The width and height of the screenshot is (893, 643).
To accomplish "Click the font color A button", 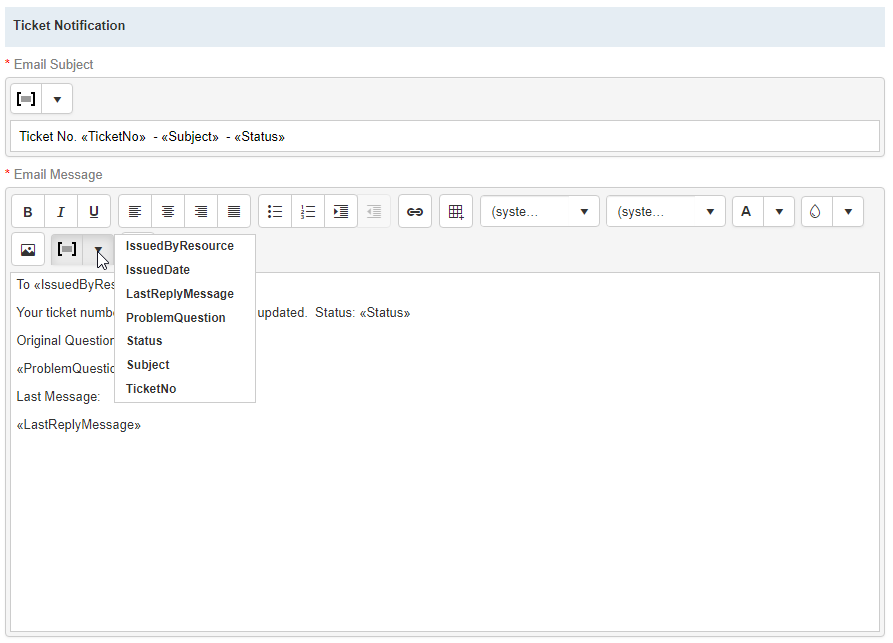I will [x=747, y=212].
